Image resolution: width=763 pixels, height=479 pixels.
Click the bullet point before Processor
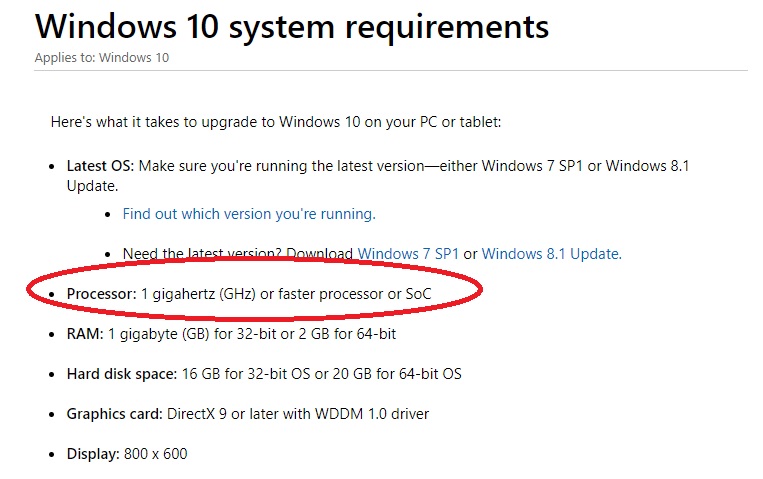[x=52, y=295]
